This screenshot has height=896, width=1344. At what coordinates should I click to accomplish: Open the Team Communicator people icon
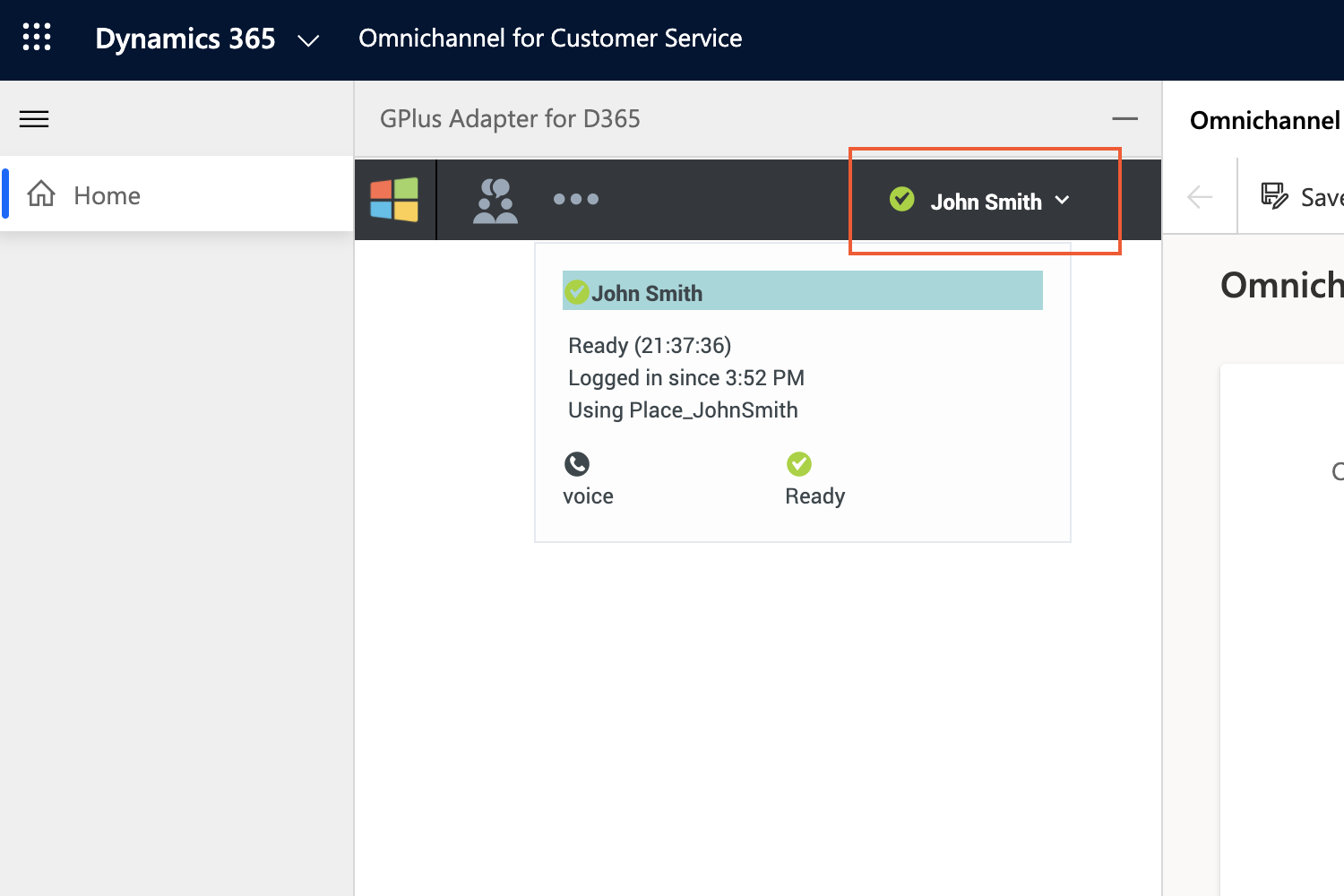click(495, 200)
